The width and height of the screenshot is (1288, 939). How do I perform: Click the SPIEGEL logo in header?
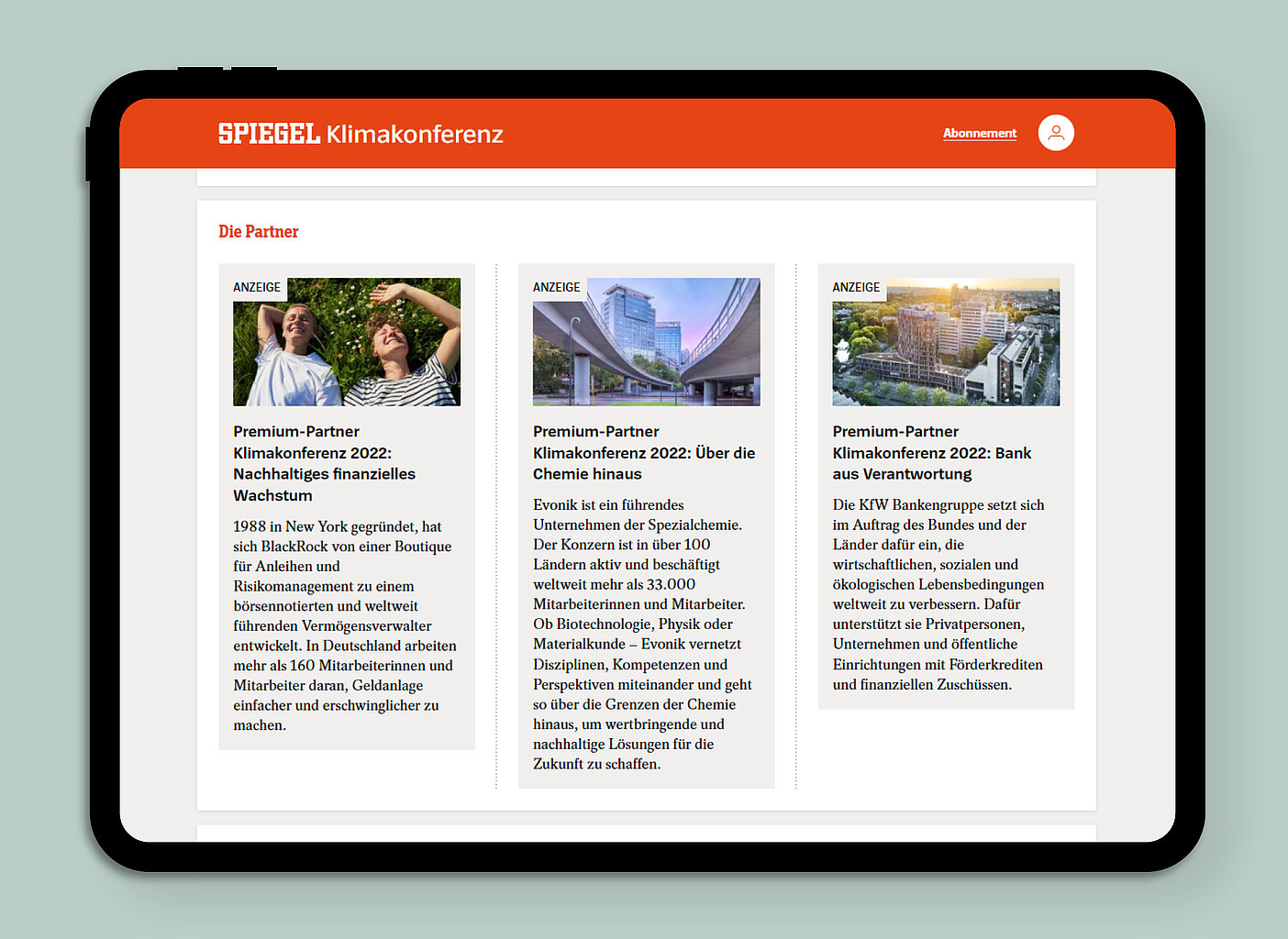[268, 134]
